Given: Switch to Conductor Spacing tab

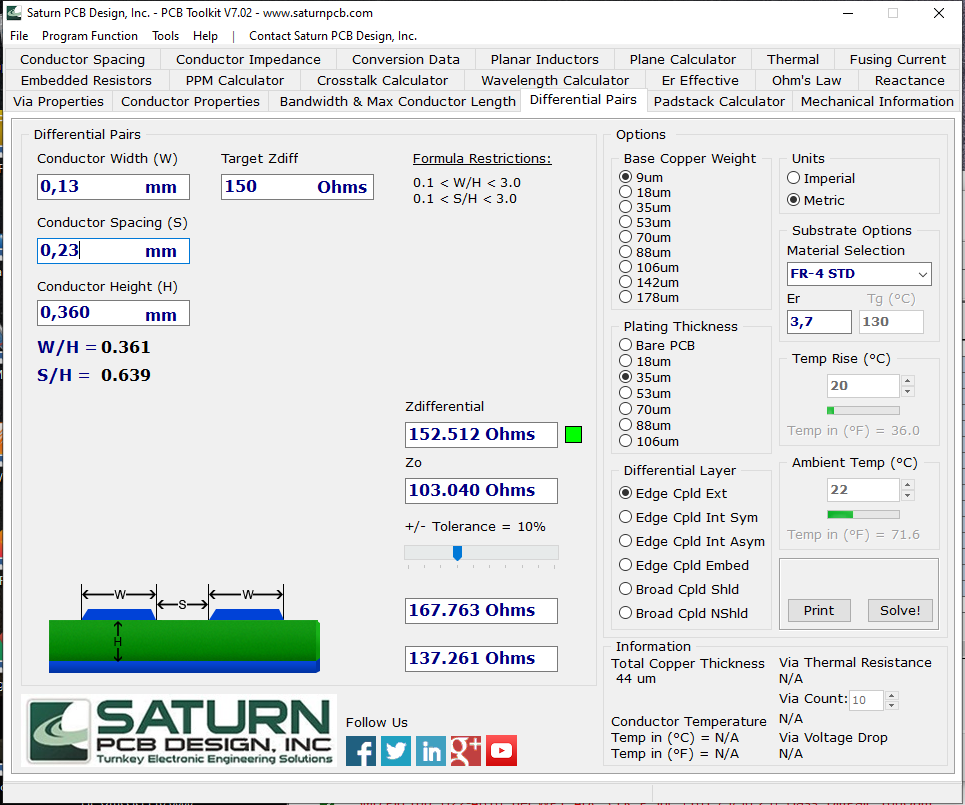Looking at the screenshot, I should [x=82, y=60].
